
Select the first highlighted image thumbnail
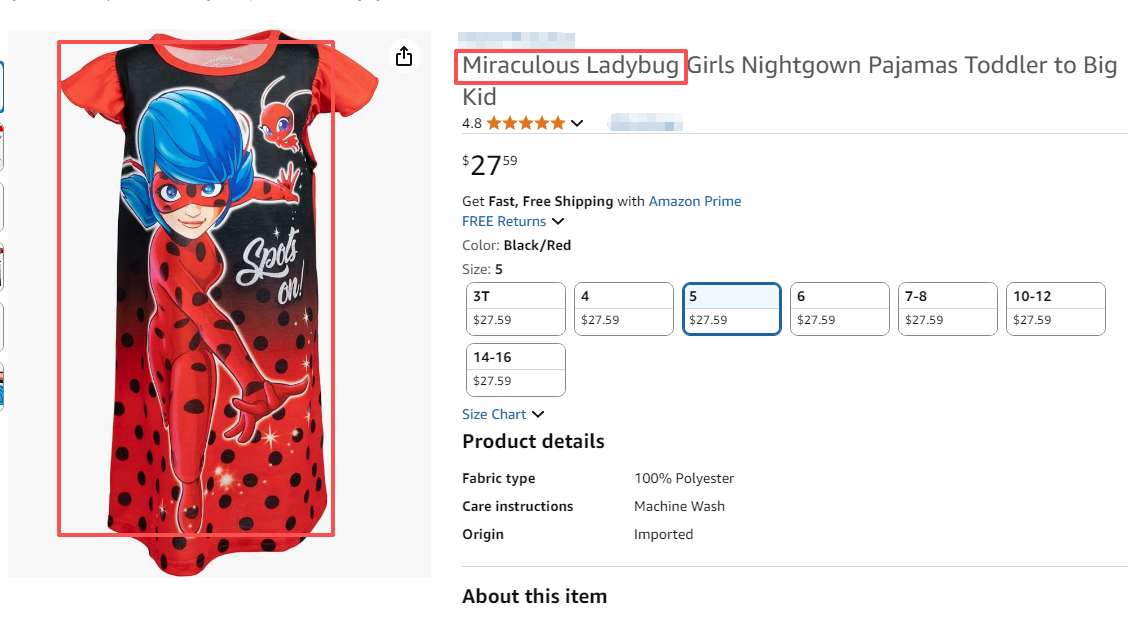(x=2, y=88)
